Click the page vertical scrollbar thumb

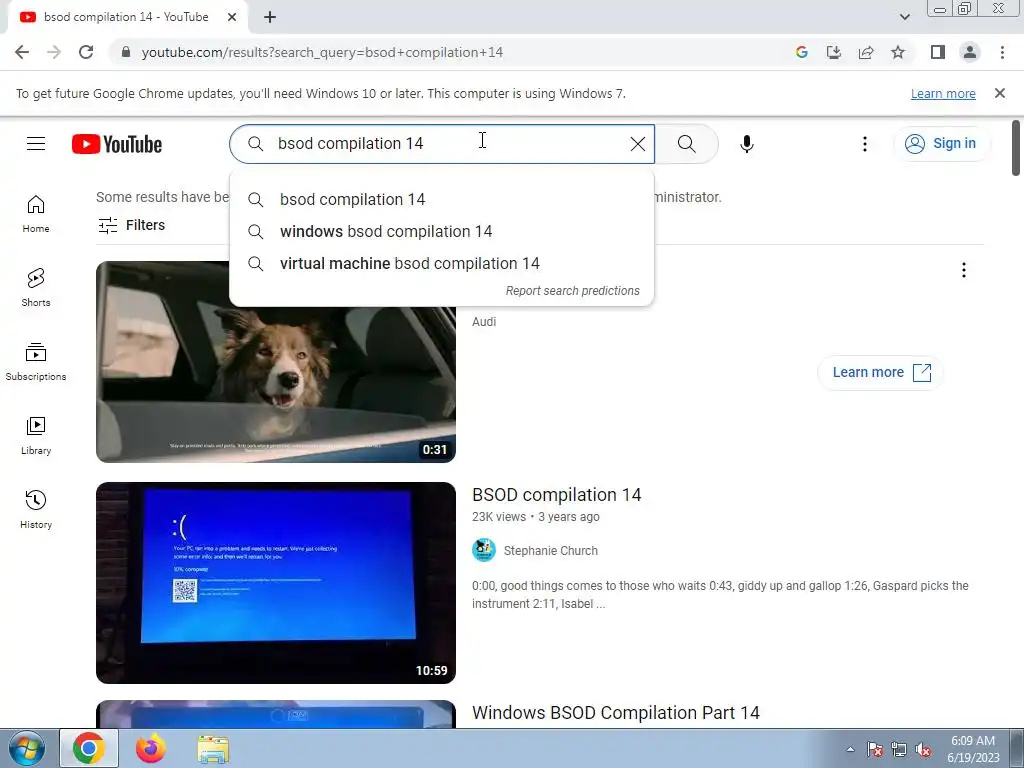pos(1016,148)
